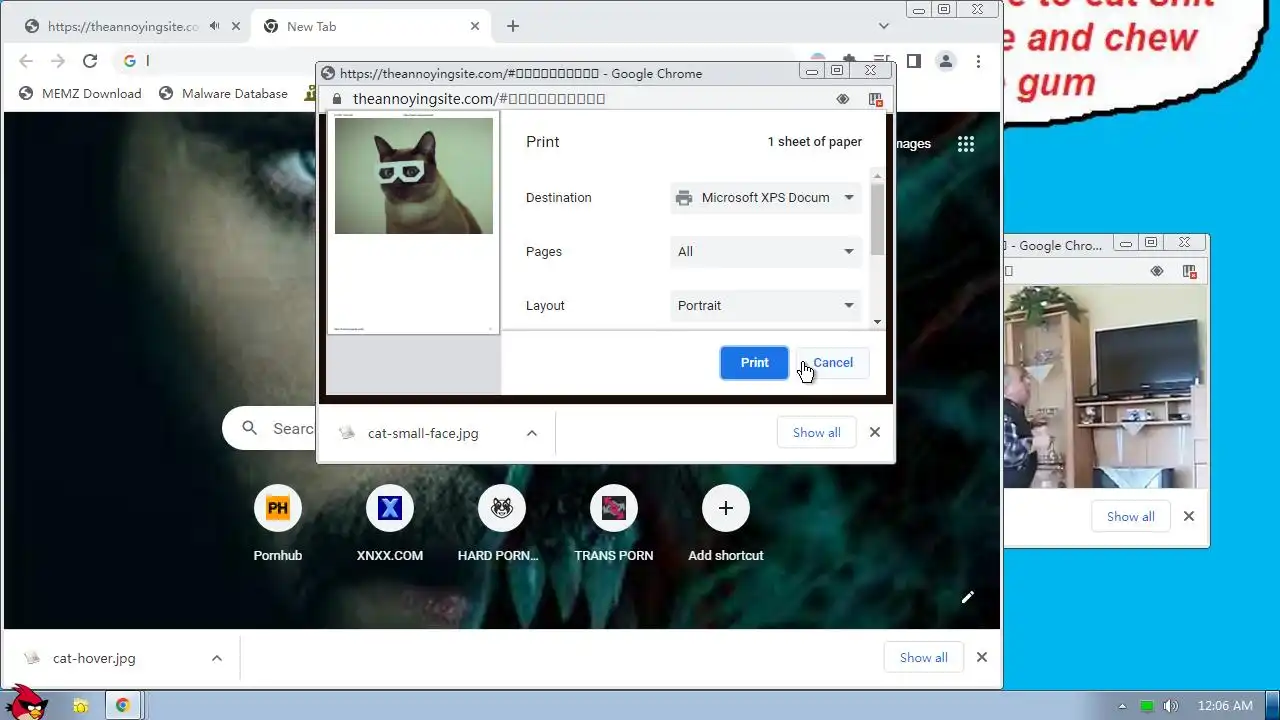The width and height of the screenshot is (1280, 720).
Task: Click Show all in the right popup window
Action: coord(1130,517)
